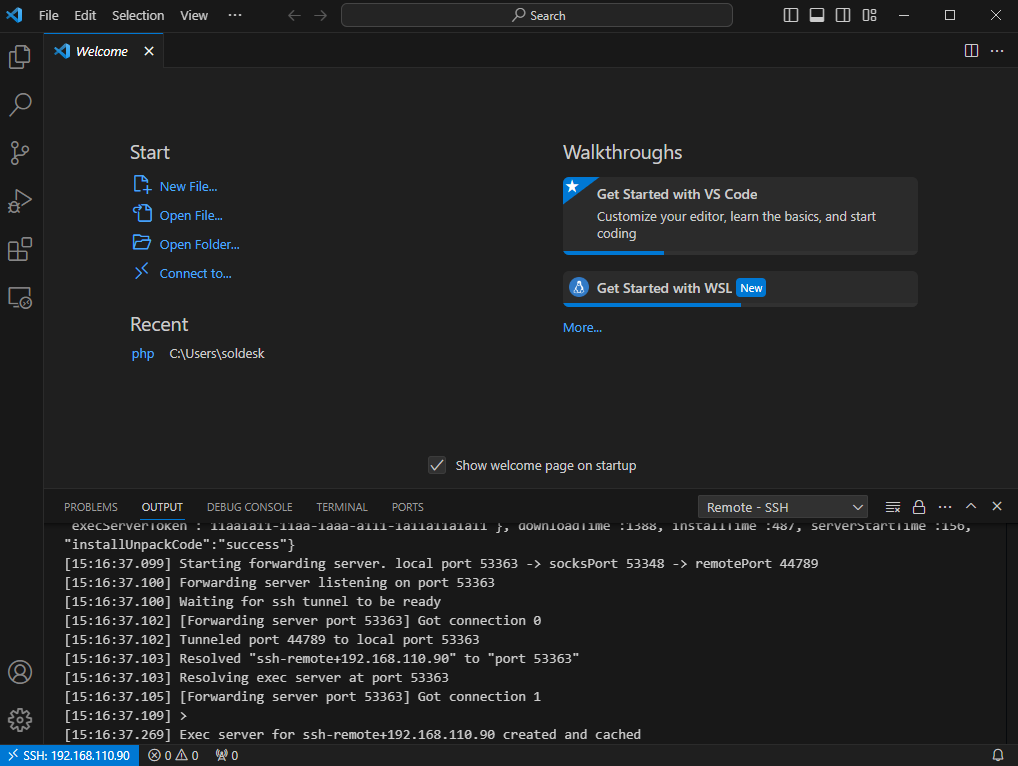1018x766 pixels.
Task: Show errors and warnings count in status bar
Action: pos(173,755)
